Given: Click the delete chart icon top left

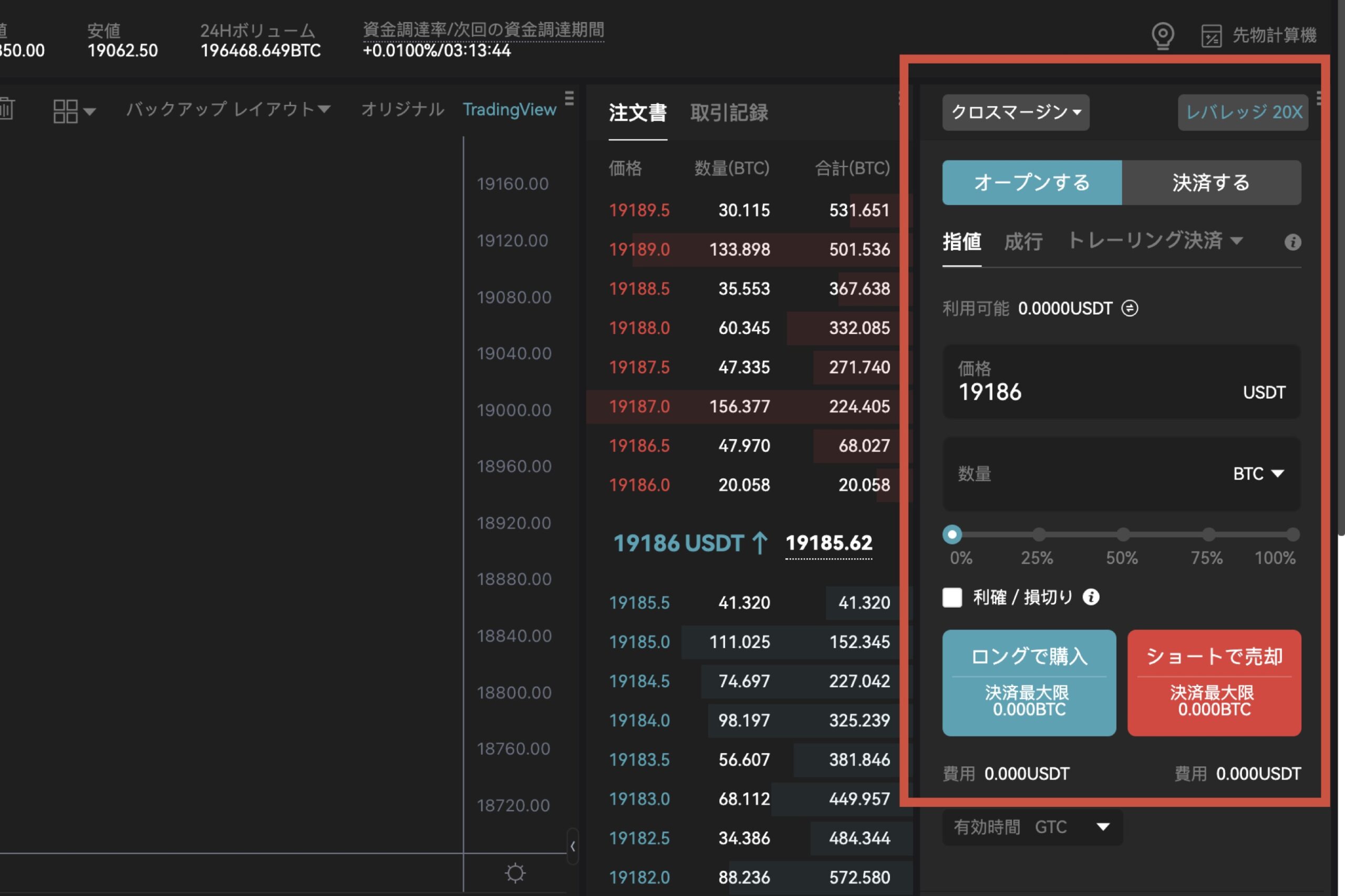Looking at the screenshot, I should click(7, 109).
